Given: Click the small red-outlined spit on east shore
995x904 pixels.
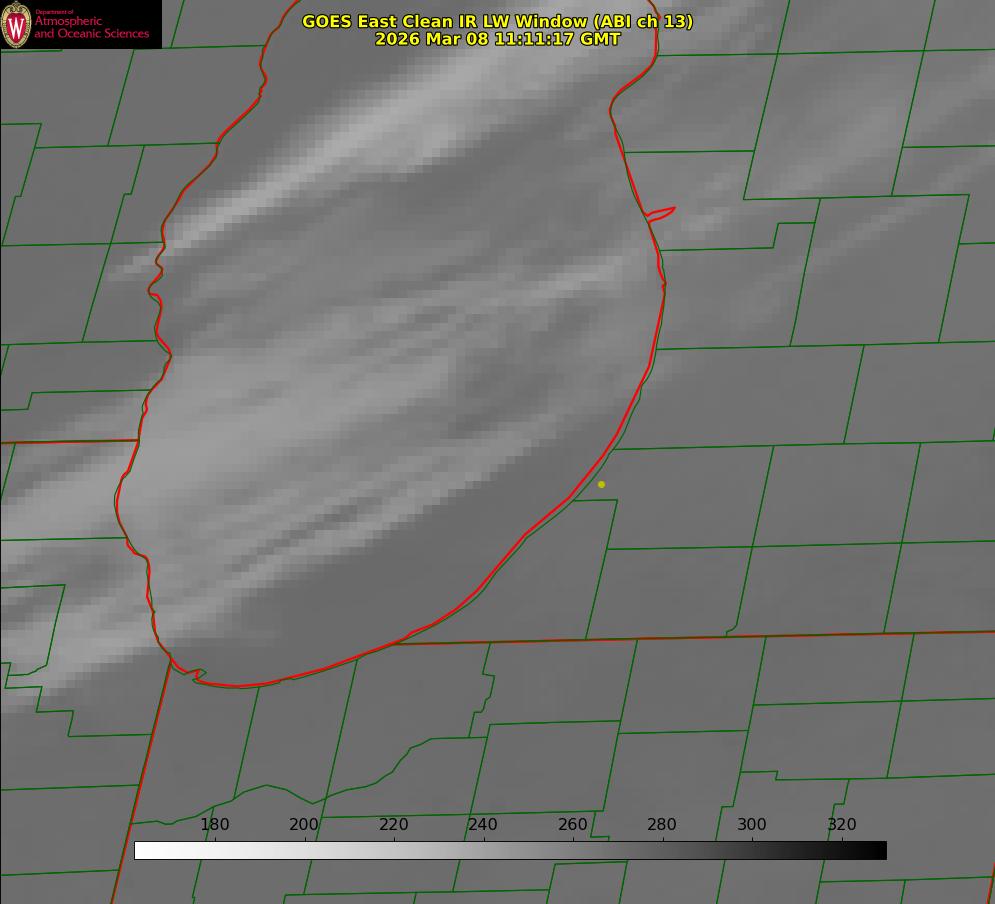Looking at the screenshot, I should [x=662, y=212].
